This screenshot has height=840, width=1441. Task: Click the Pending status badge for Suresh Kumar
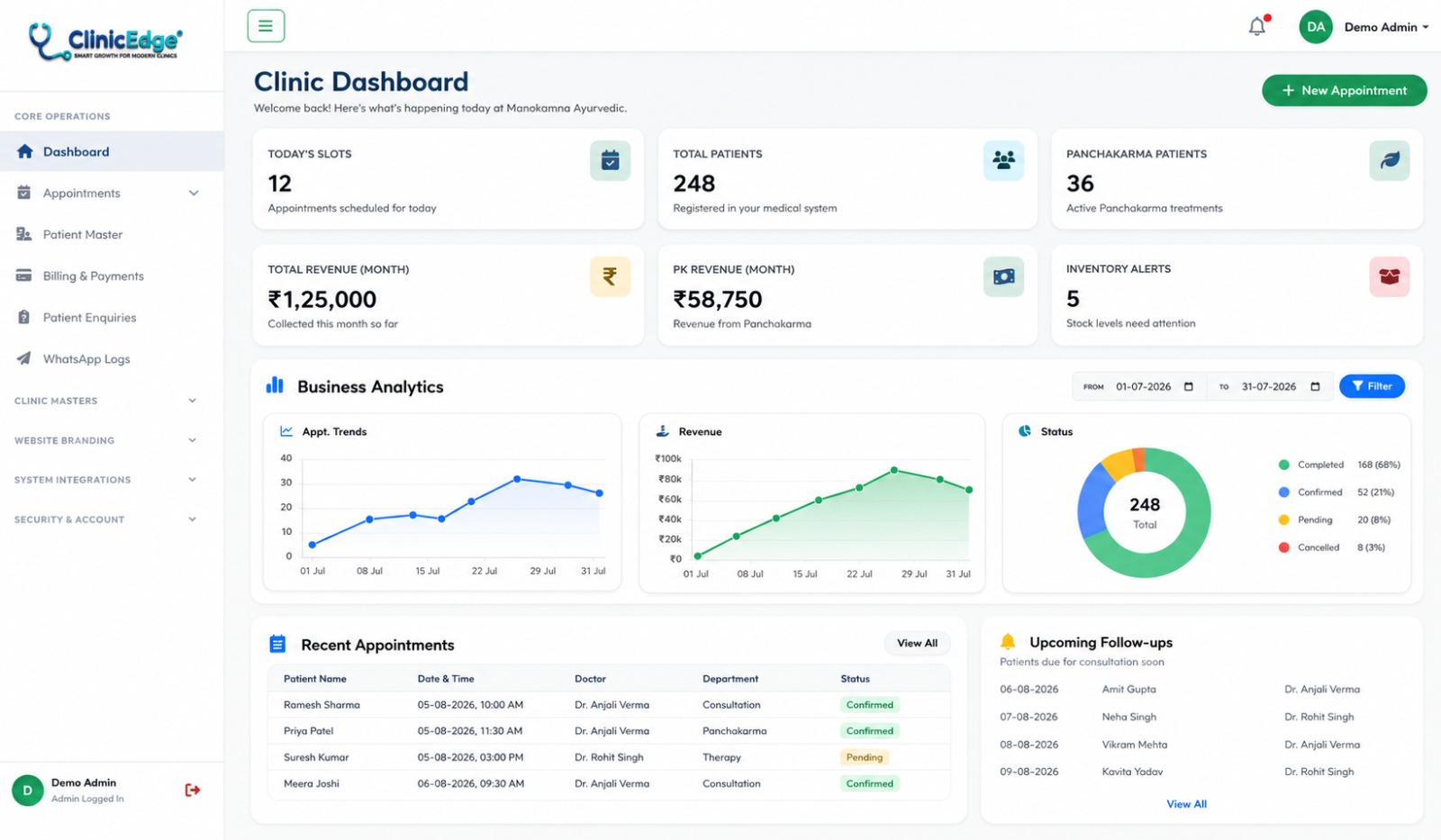pos(865,757)
